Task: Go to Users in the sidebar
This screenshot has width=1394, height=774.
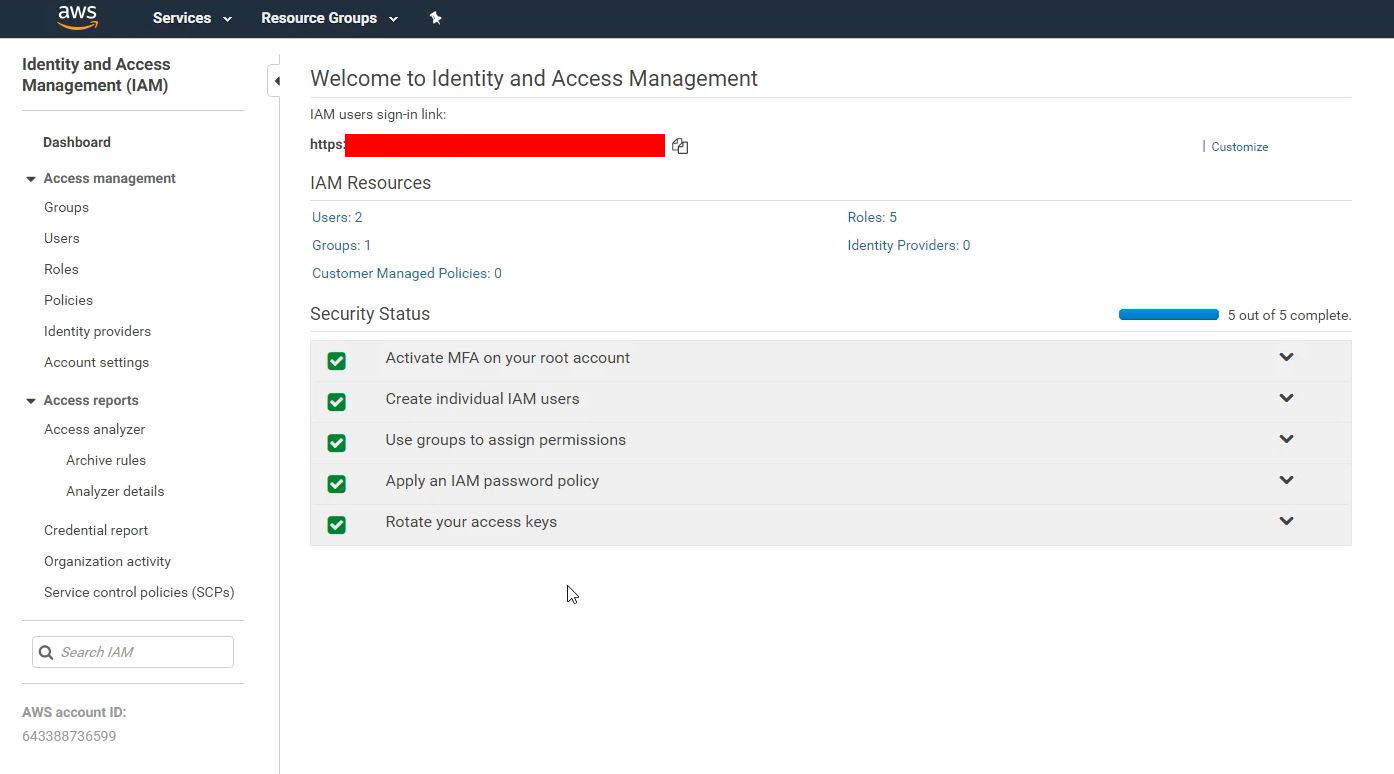Action: [62, 238]
